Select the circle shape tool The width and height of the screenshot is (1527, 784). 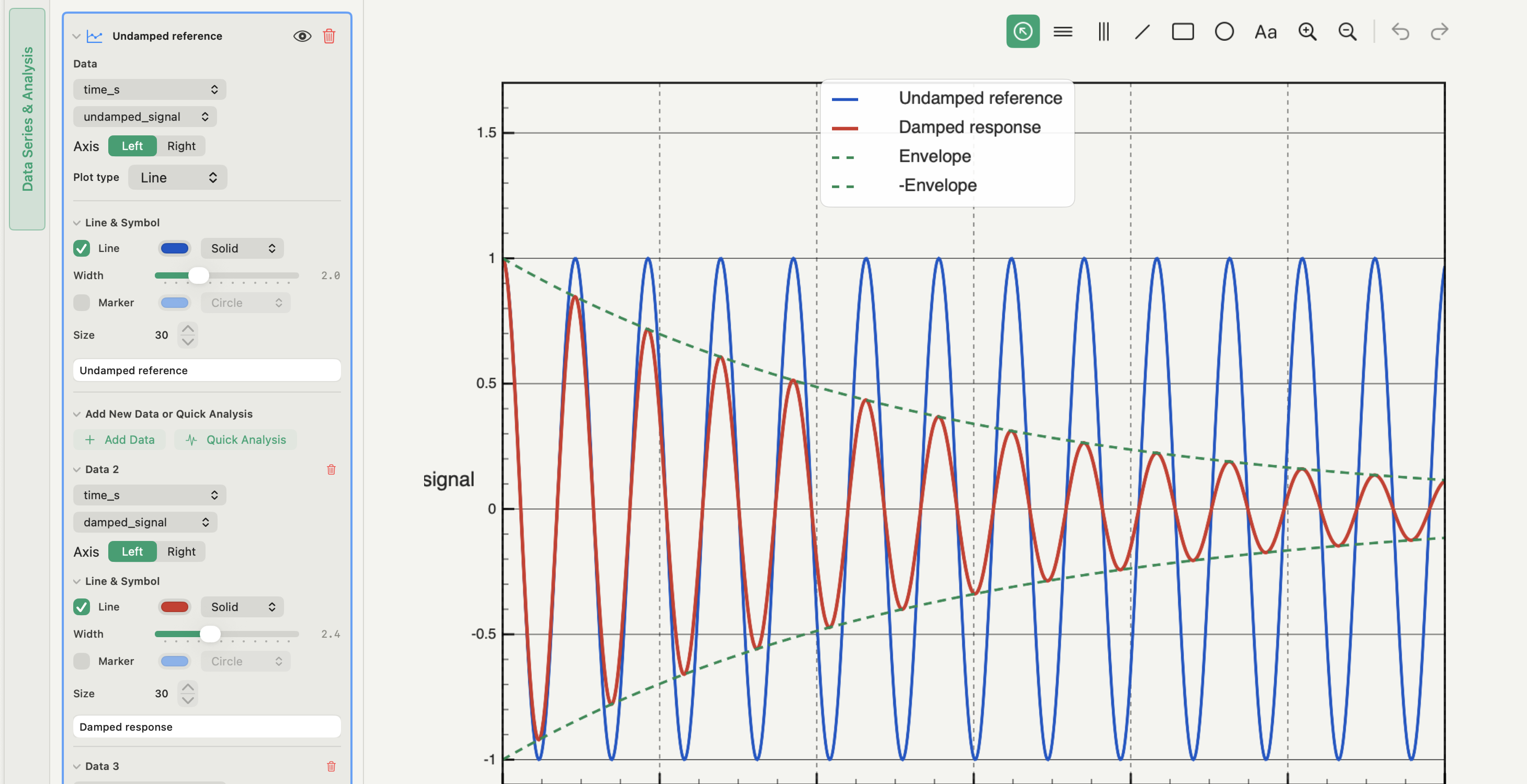1224,31
